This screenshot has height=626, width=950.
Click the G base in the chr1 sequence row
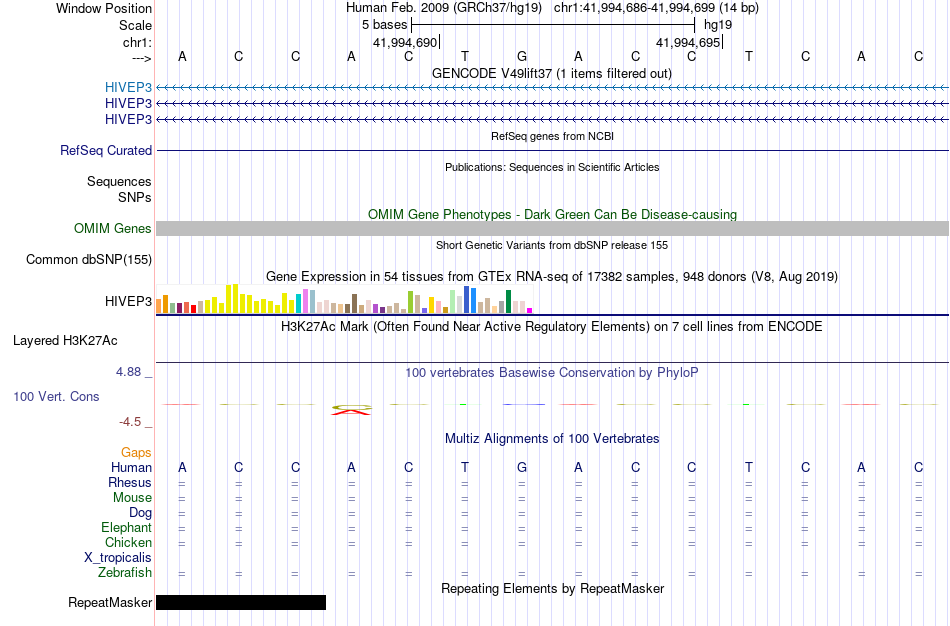coord(522,56)
